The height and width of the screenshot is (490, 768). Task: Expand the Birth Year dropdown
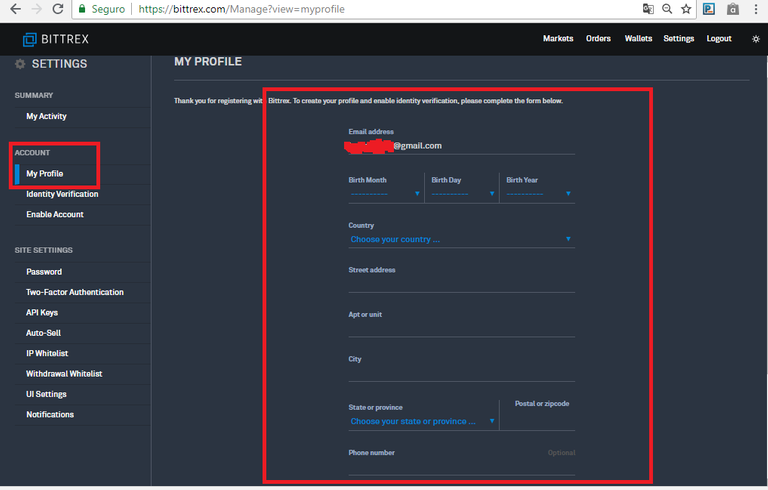[539, 194]
